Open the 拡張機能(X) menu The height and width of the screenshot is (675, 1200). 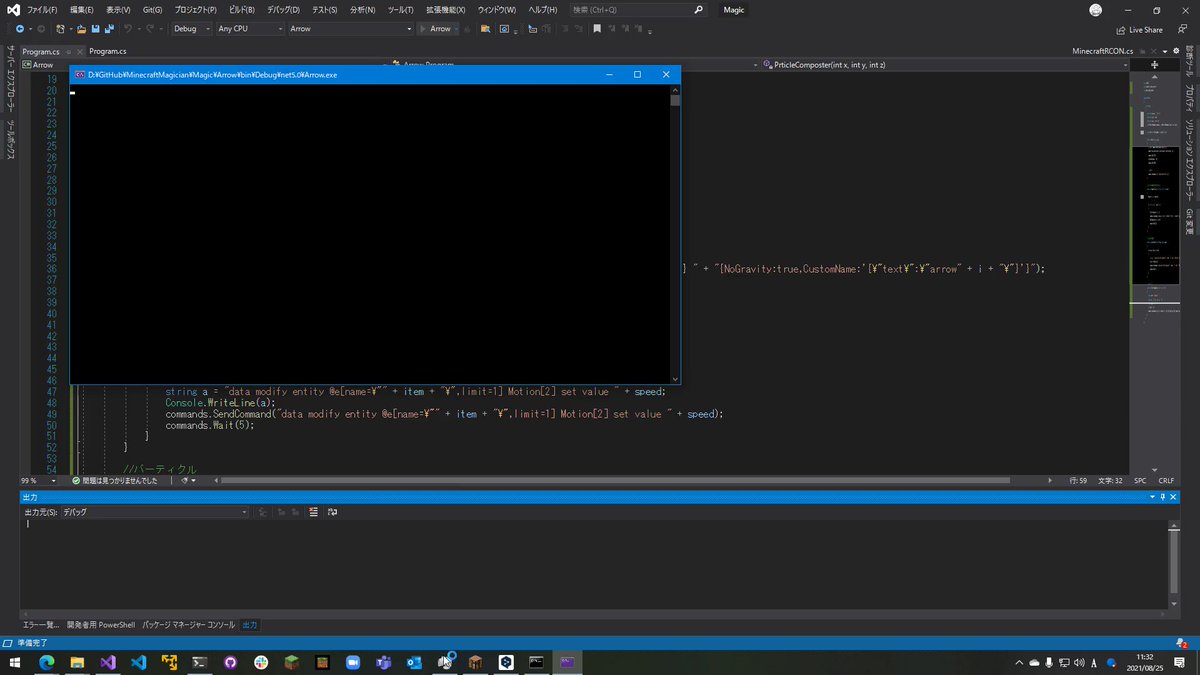click(x=447, y=9)
